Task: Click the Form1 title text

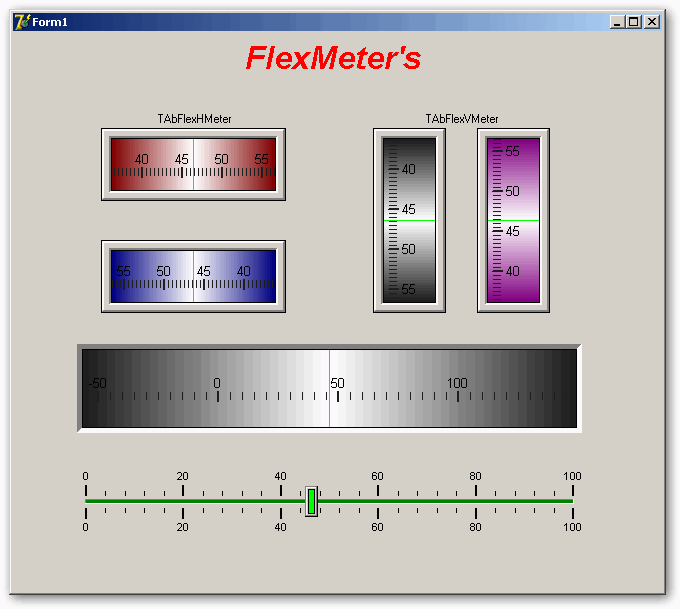Action: (x=50, y=22)
